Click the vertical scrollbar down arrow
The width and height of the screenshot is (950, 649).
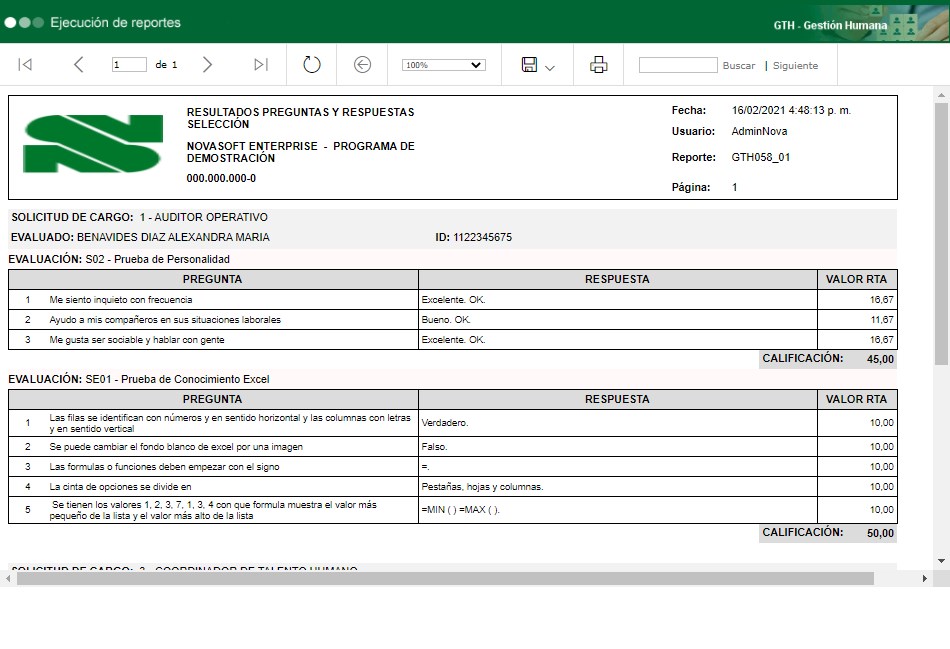pos(941,560)
